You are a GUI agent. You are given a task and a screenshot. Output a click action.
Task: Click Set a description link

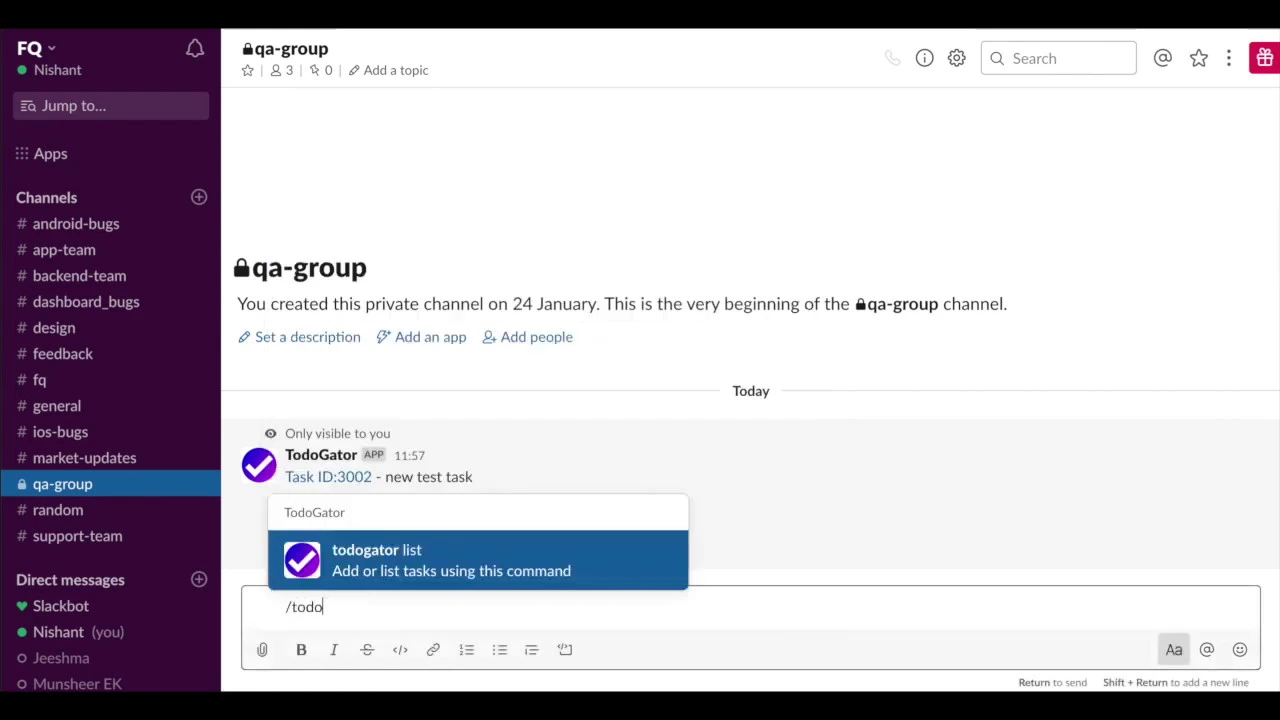[299, 337]
